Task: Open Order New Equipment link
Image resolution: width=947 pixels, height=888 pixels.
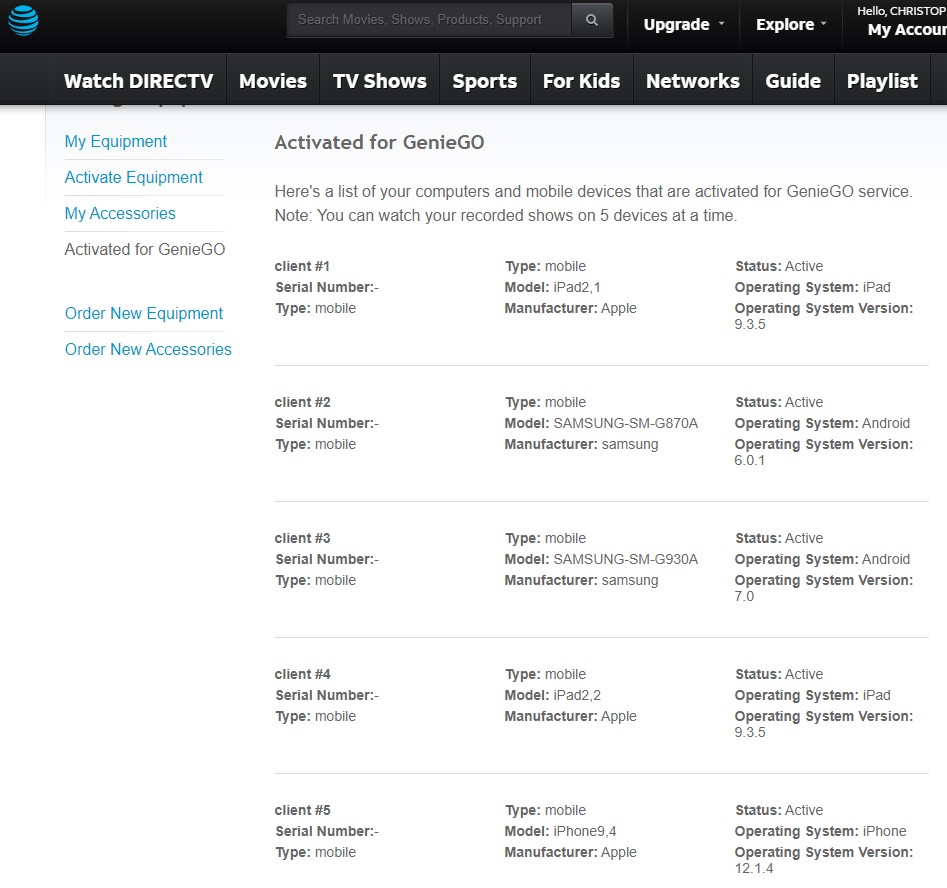Action: (x=144, y=314)
